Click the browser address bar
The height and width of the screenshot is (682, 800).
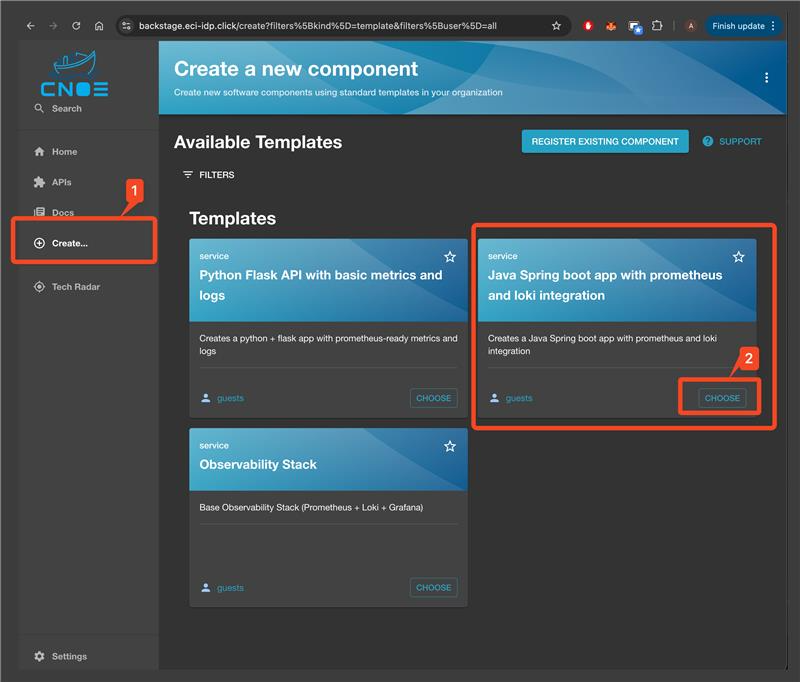[x=330, y=26]
